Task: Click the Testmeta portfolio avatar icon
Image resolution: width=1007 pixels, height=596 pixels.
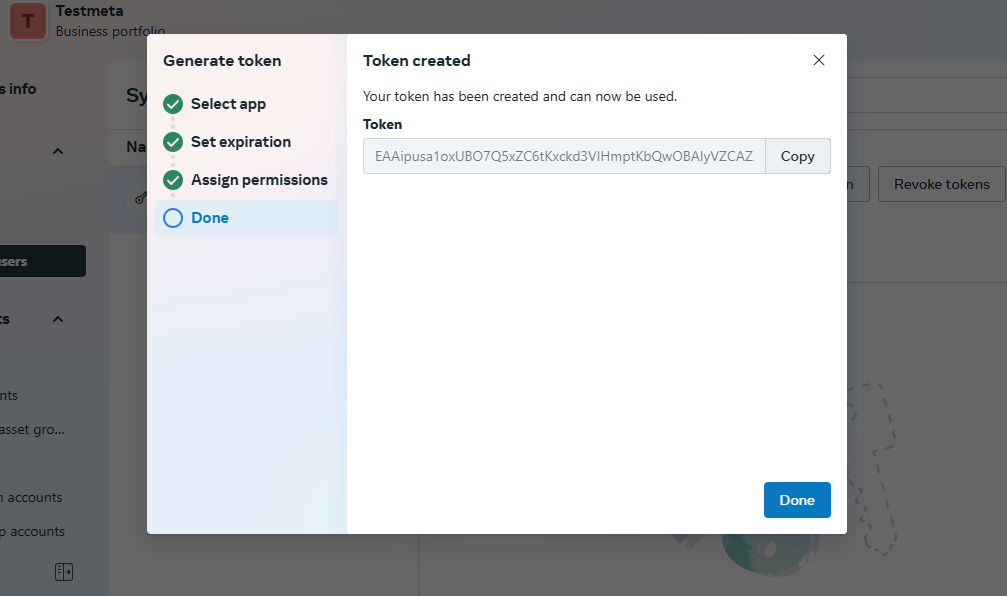Action: click(26, 20)
